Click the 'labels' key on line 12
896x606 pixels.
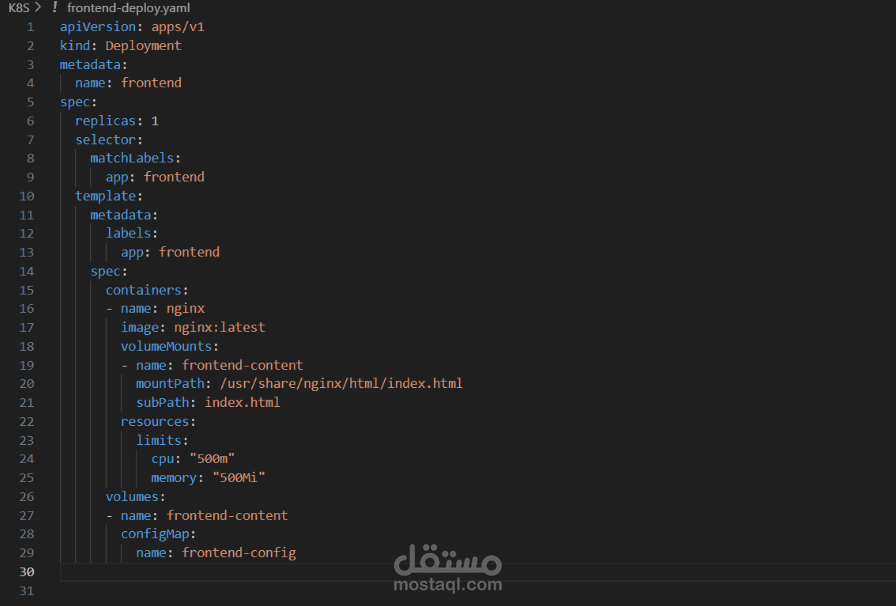(x=128, y=234)
